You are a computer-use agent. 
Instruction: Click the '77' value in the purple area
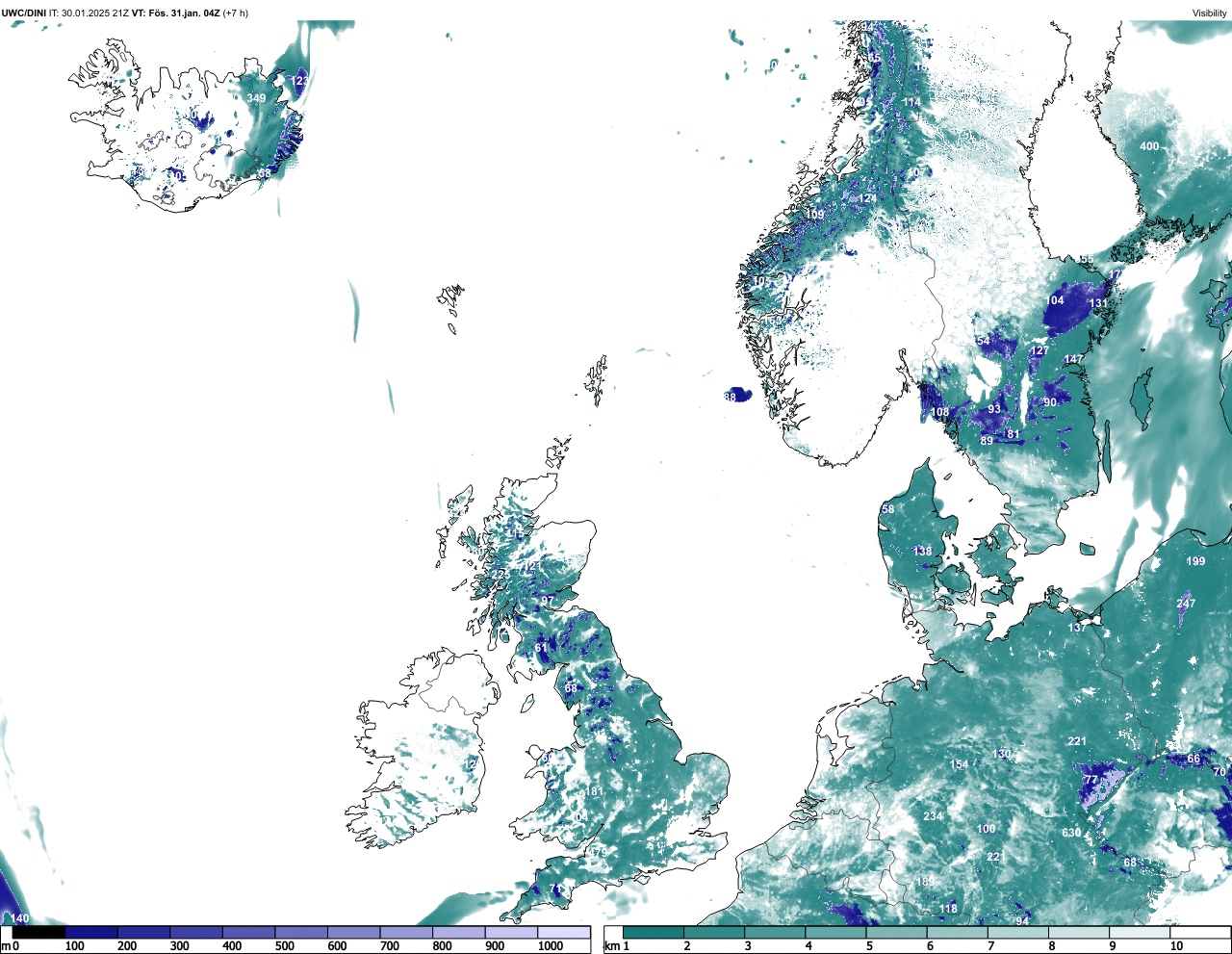coord(1091,780)
